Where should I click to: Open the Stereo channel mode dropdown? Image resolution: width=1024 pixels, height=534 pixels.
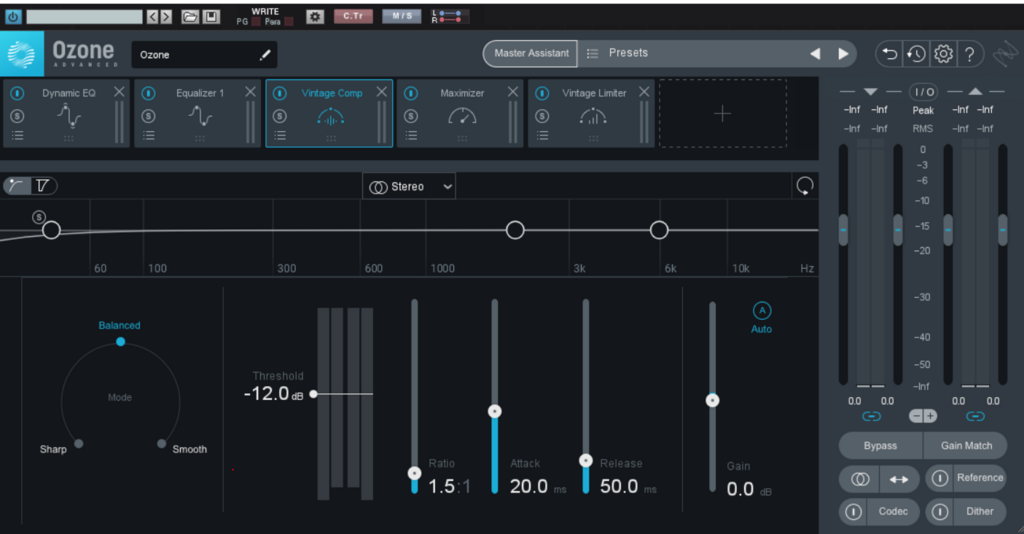tap(410, 186)
